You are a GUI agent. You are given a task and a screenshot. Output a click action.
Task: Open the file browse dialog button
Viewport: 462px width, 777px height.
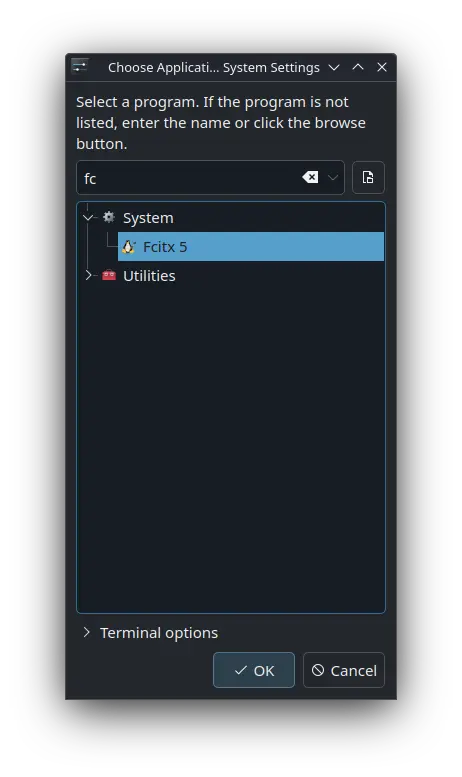368,177
